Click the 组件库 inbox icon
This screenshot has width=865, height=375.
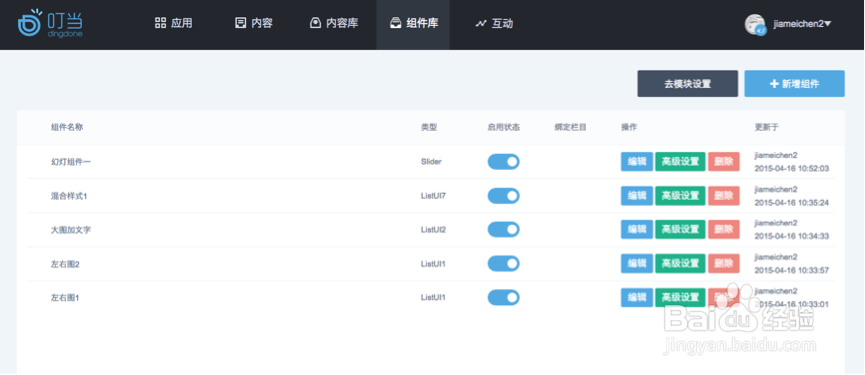click(396, 23)
